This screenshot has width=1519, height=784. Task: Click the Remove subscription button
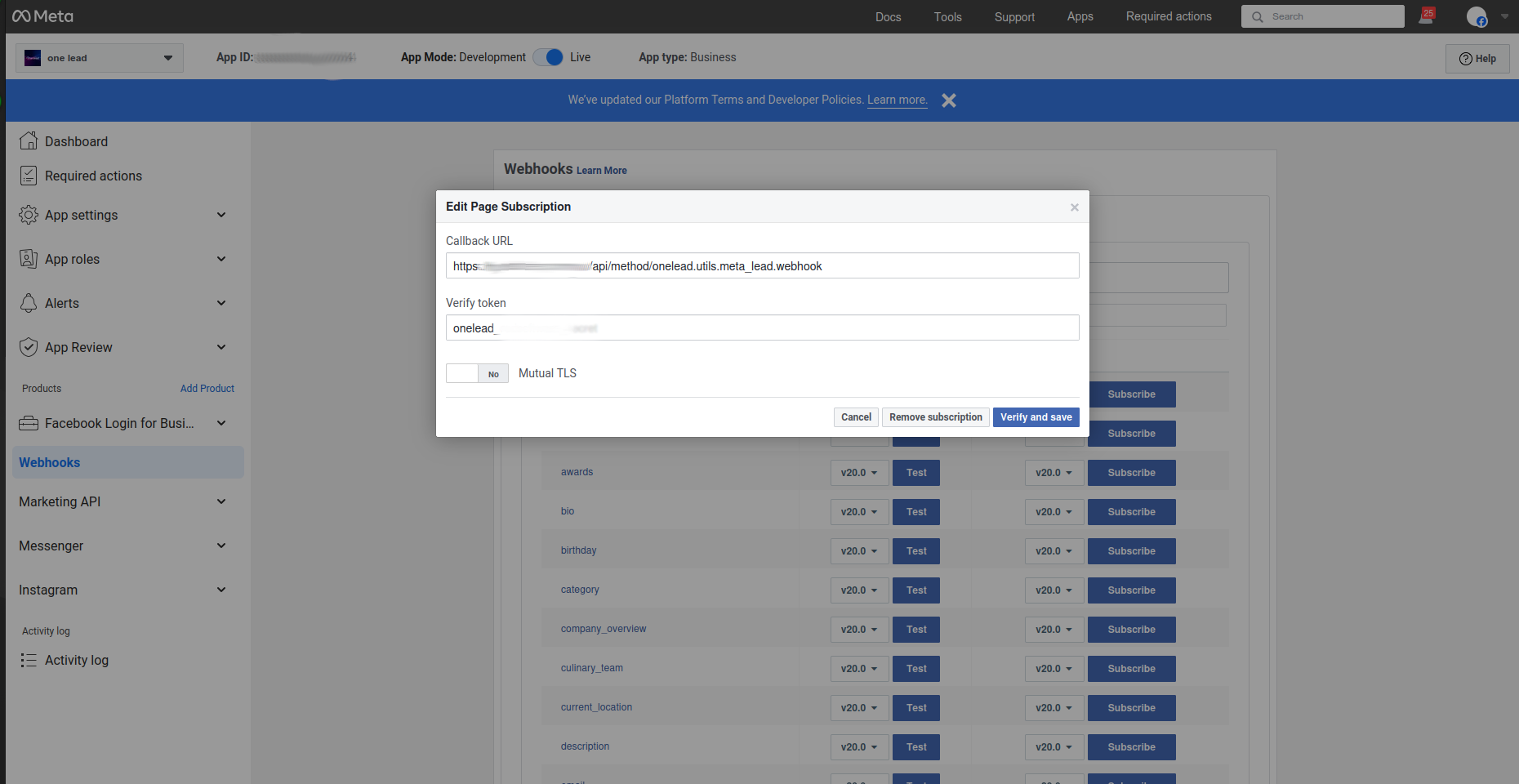tap(936, 417)
